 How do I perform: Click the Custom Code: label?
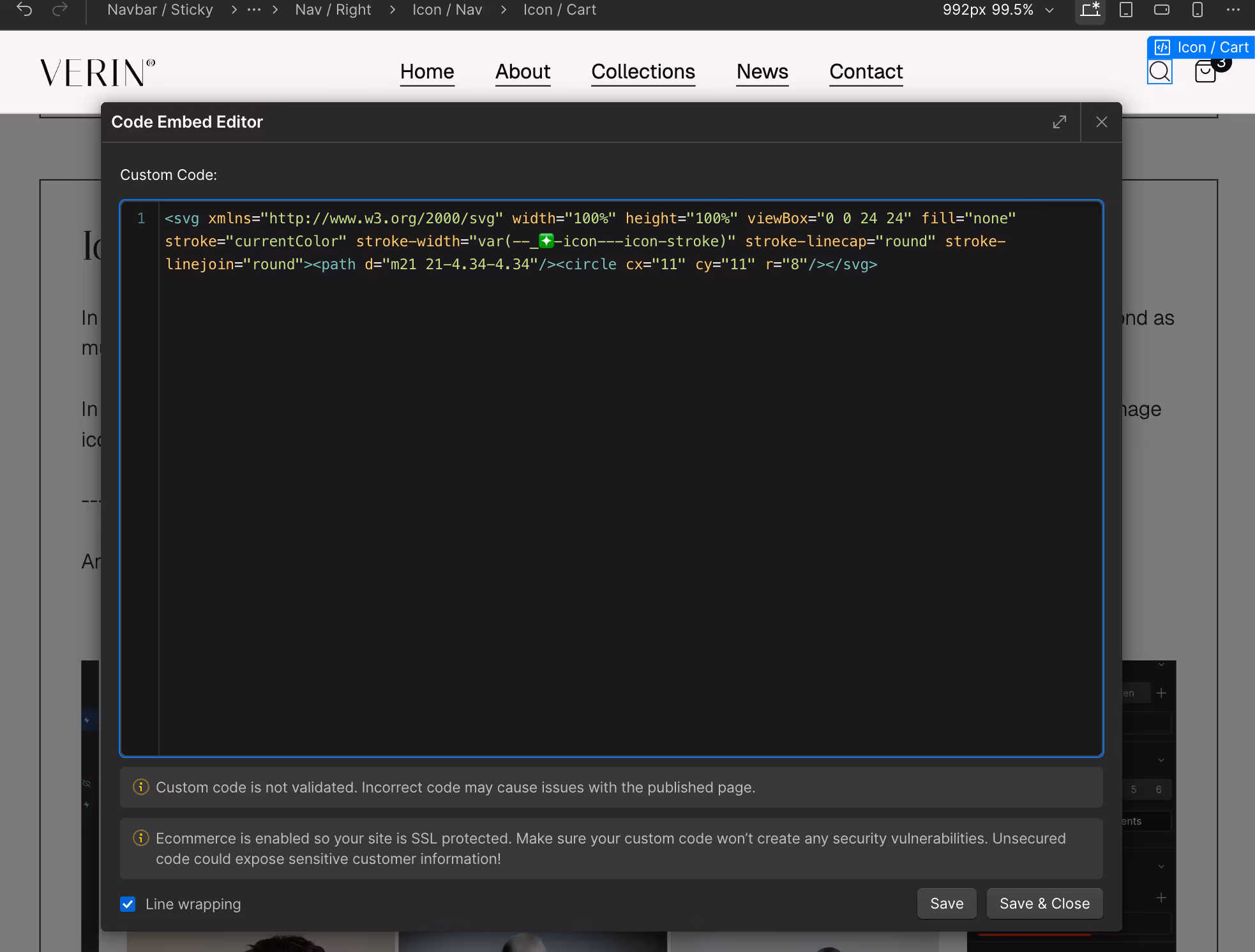click(169, 175)
